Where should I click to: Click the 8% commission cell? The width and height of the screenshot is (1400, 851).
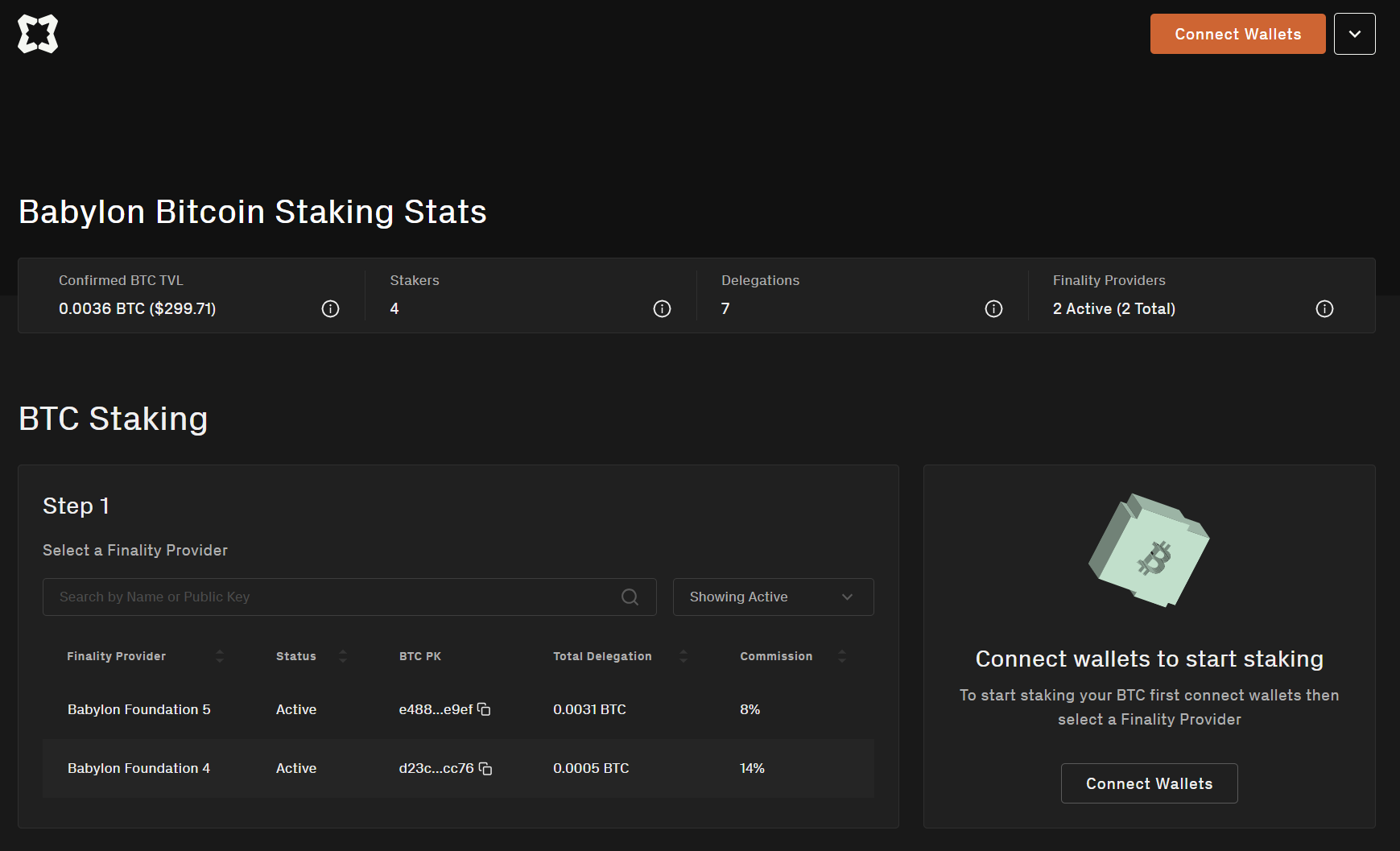click(750, 709)
